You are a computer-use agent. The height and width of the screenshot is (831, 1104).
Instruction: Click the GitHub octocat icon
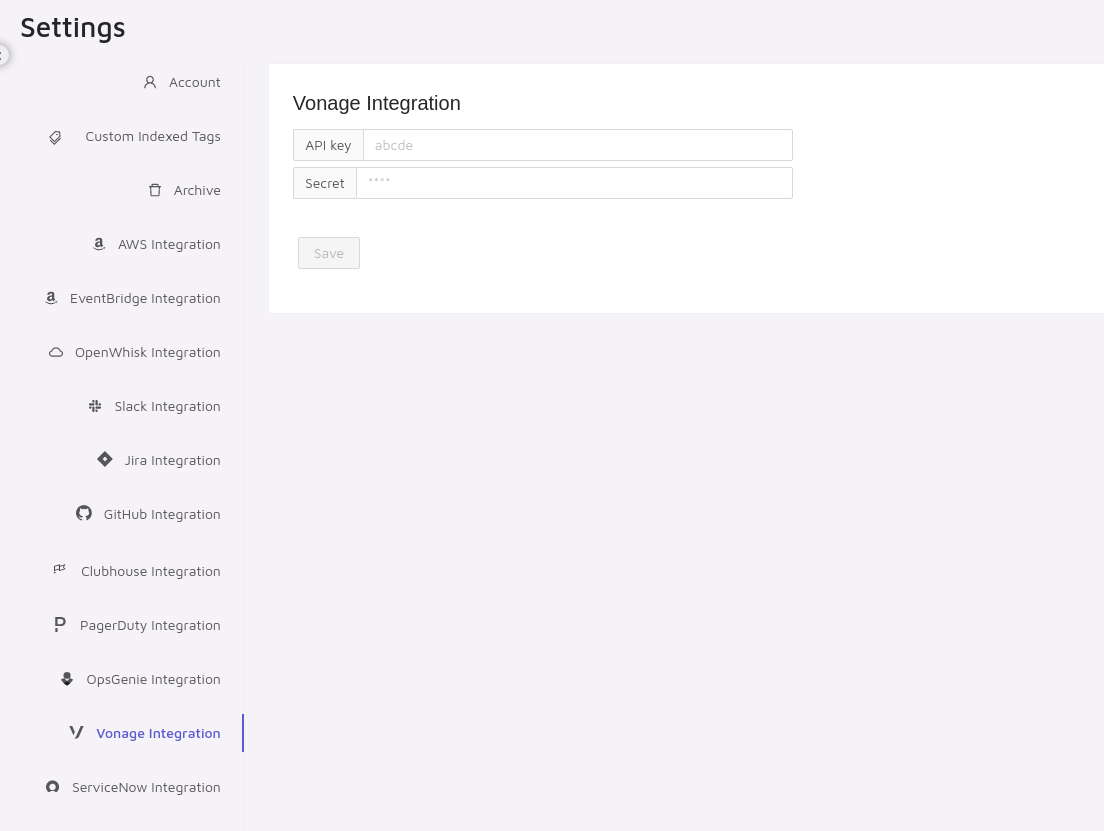pos(84,513)
